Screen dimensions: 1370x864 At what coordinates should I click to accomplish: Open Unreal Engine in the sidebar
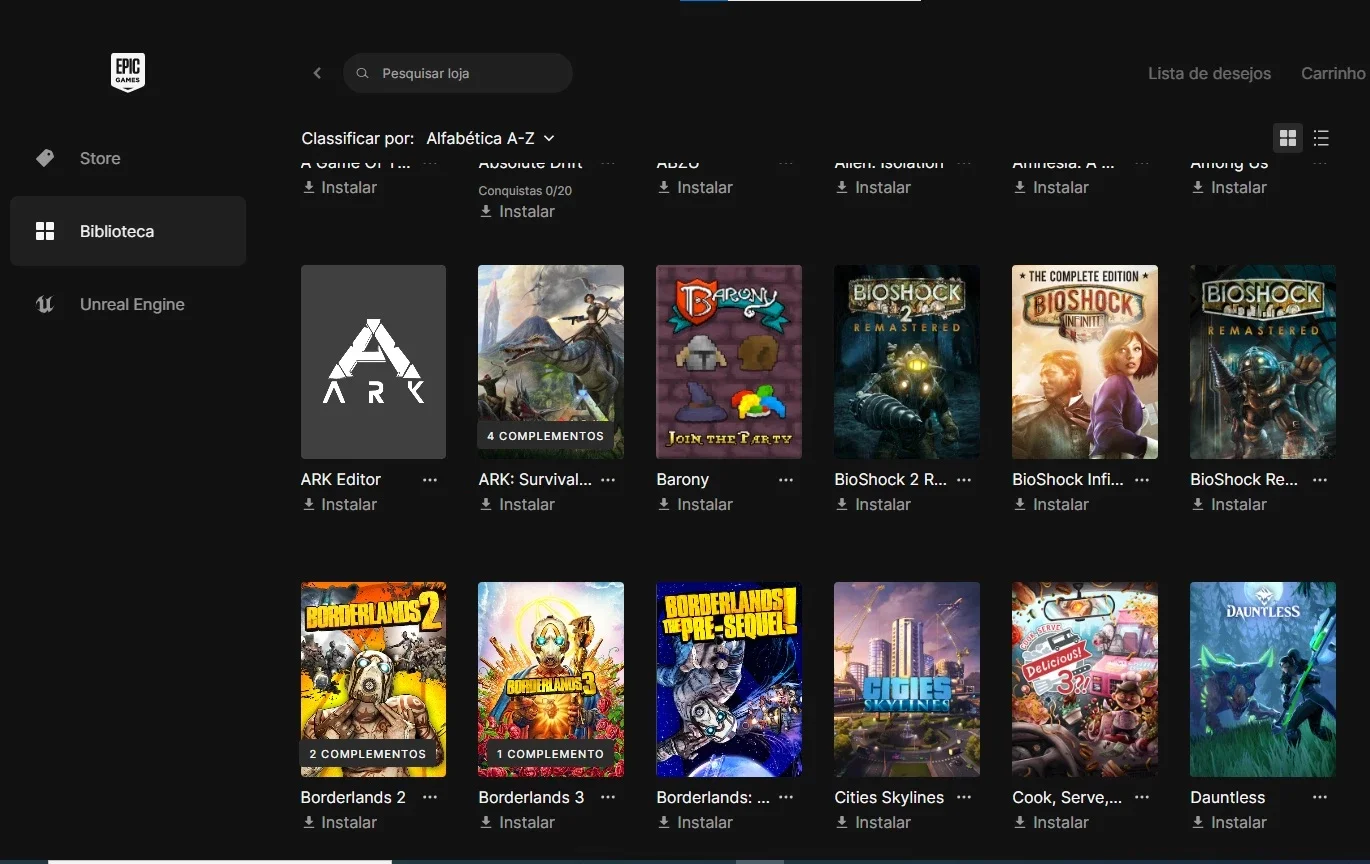pyautogui.click(x=128, y=304)
